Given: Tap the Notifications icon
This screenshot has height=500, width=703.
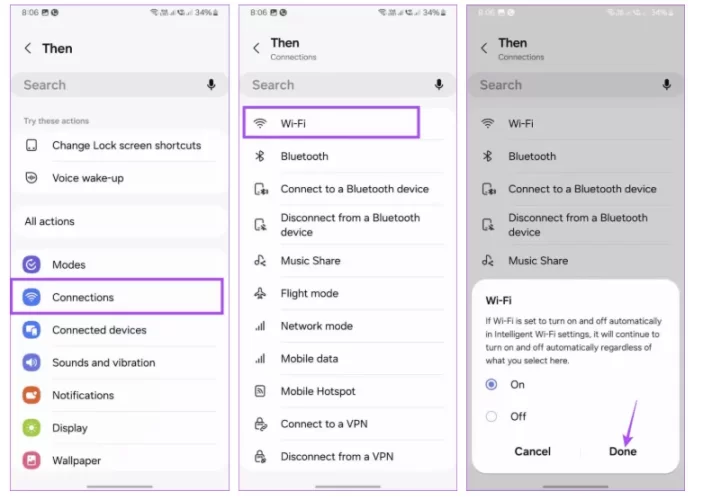Looking at the screenshot, I should point(31,396).
